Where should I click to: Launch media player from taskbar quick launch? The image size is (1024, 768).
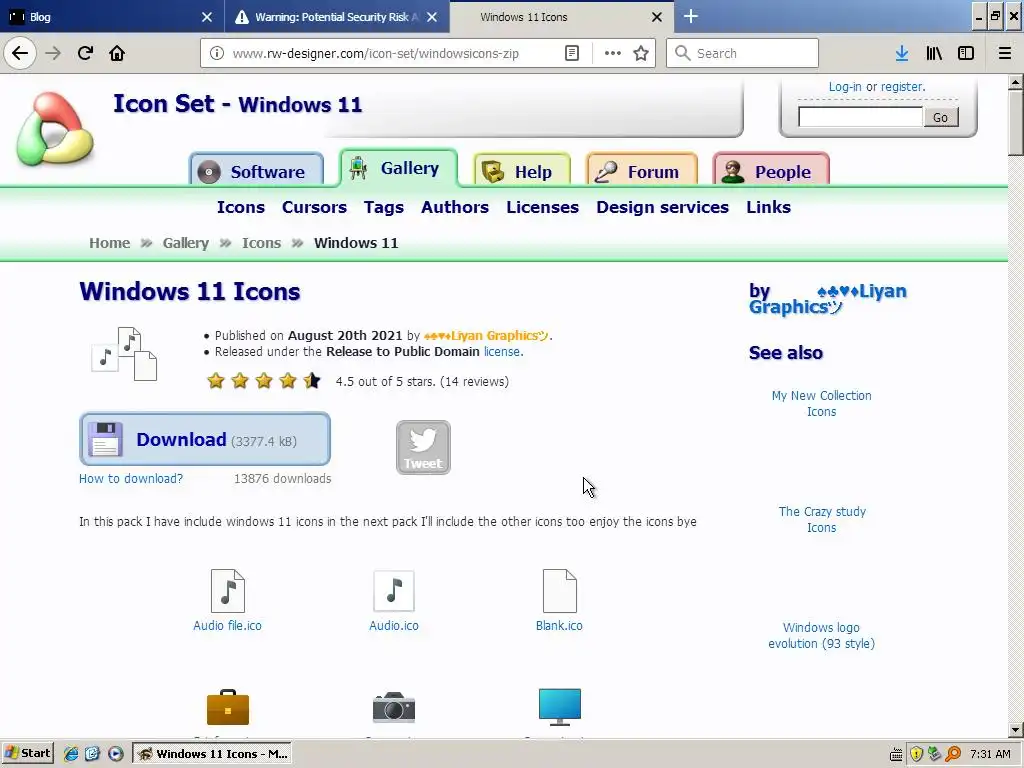point(116,754)
